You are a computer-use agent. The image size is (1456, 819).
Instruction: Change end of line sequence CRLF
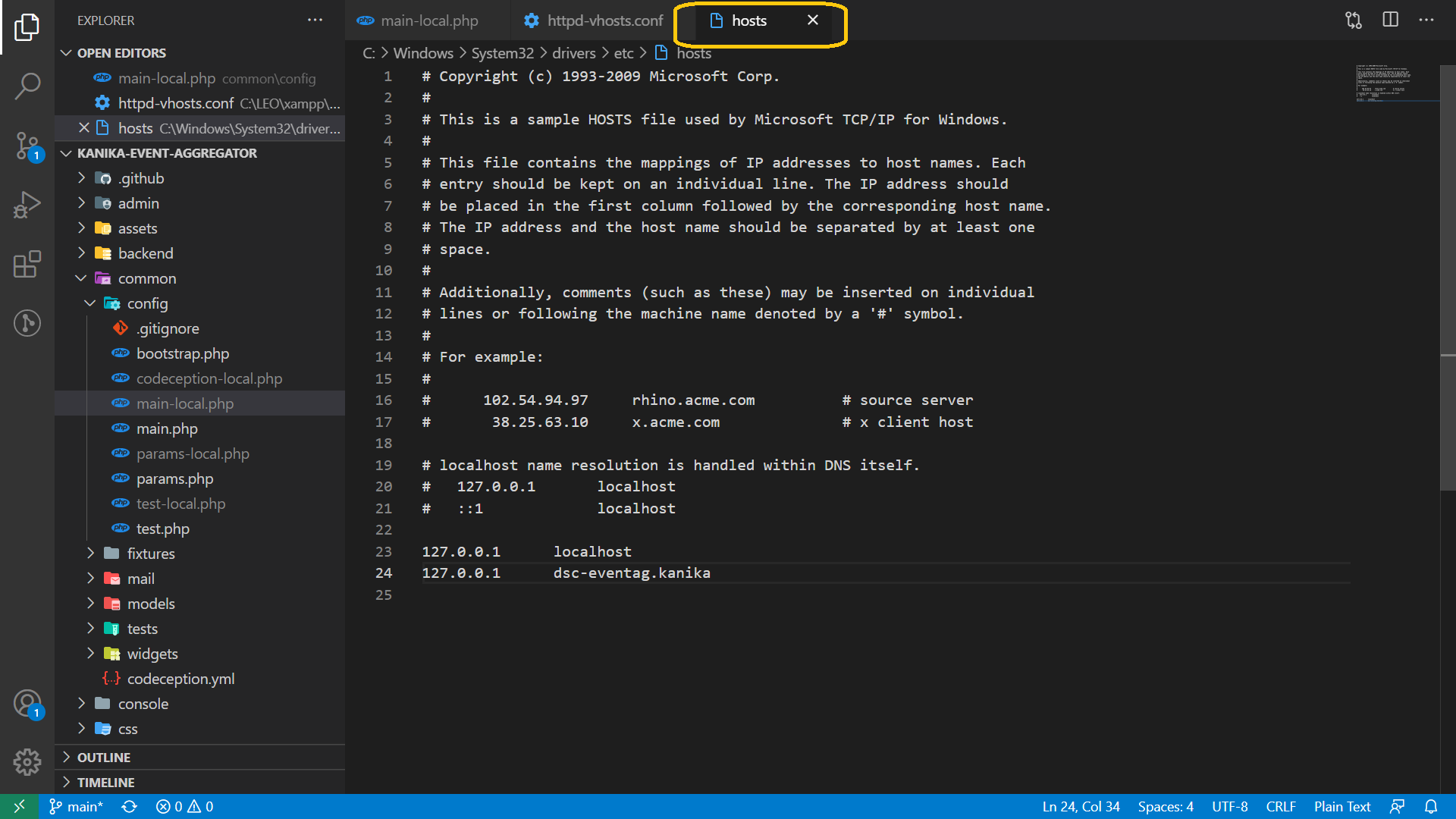pos(1281,807)
